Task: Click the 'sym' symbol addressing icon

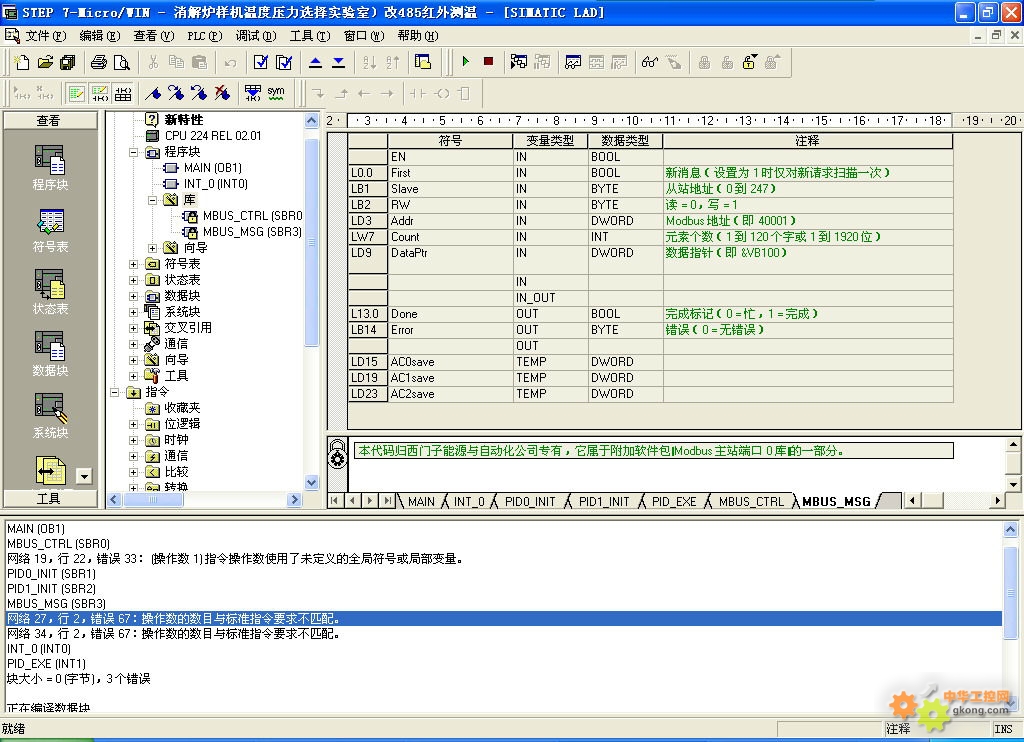Action: [276, 93]
